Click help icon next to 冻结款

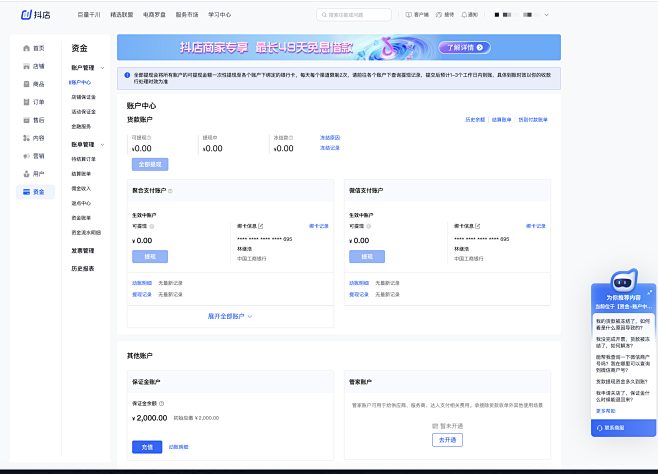[x=291, y=138]
